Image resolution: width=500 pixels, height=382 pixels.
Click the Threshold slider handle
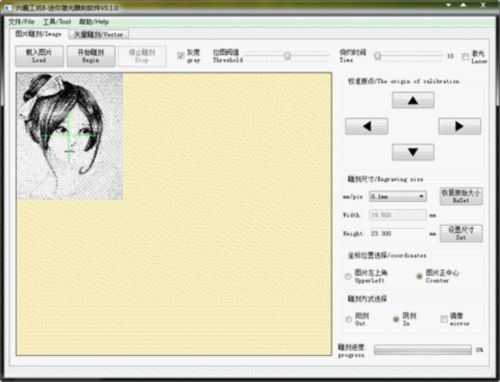coord(287,56)
